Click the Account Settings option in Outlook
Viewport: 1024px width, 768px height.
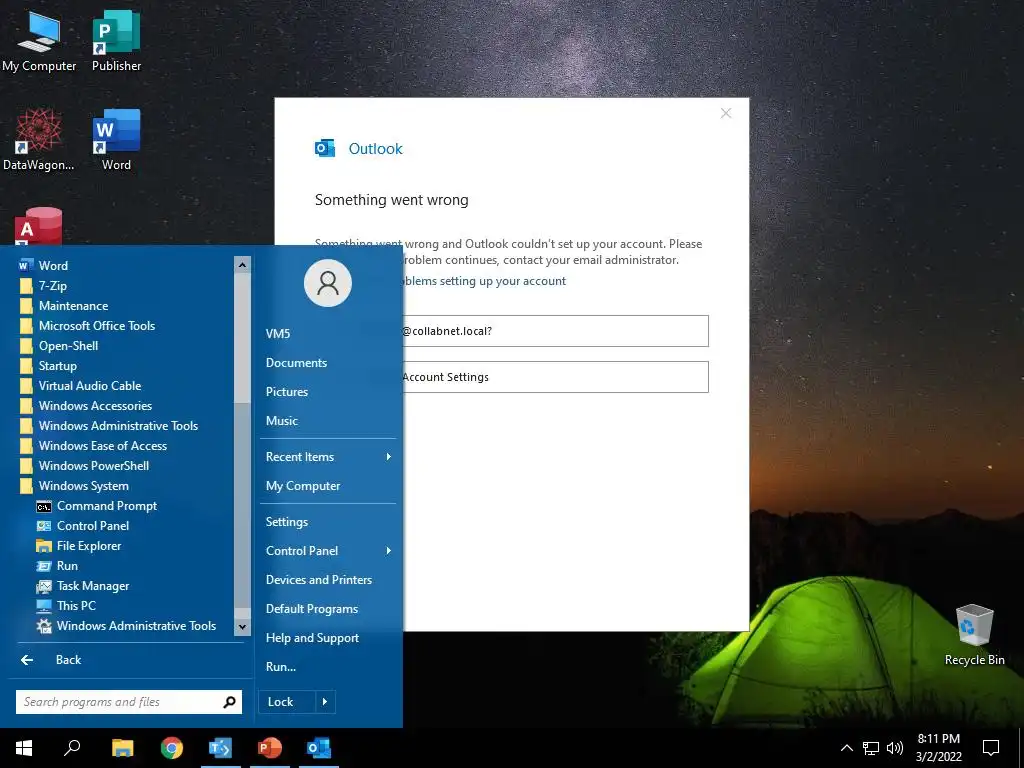[555, 377]
